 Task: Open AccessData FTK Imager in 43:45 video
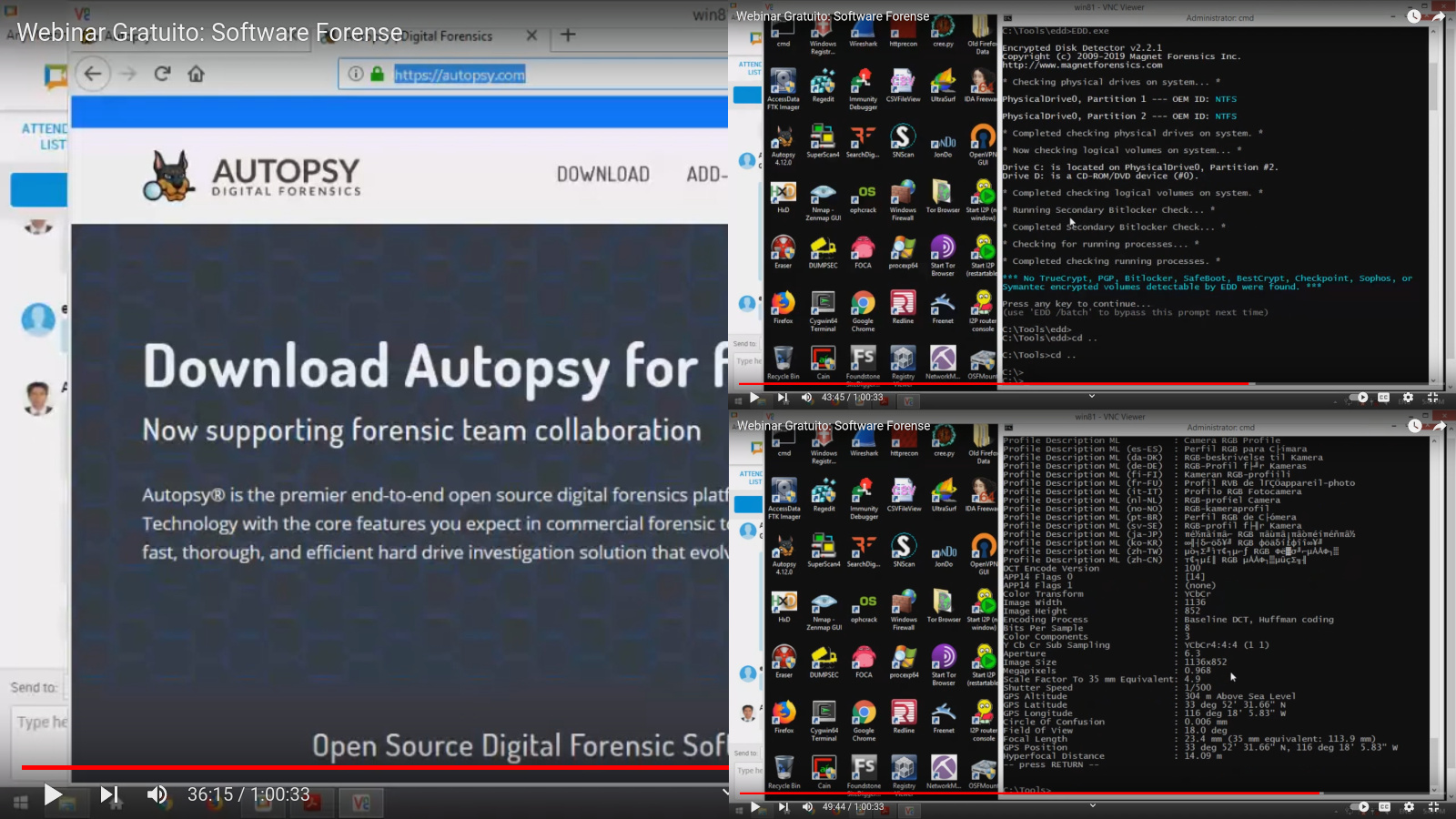tap(784, 89)
